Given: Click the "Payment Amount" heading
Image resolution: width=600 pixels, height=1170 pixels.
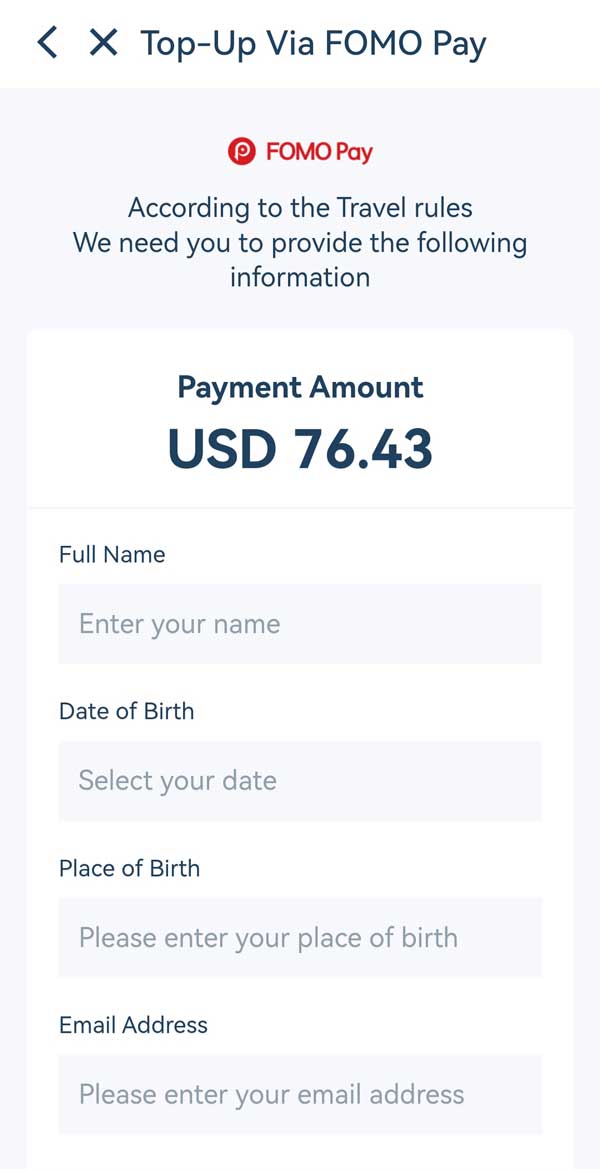Looking at the screenshot, I should click(300, 387).
